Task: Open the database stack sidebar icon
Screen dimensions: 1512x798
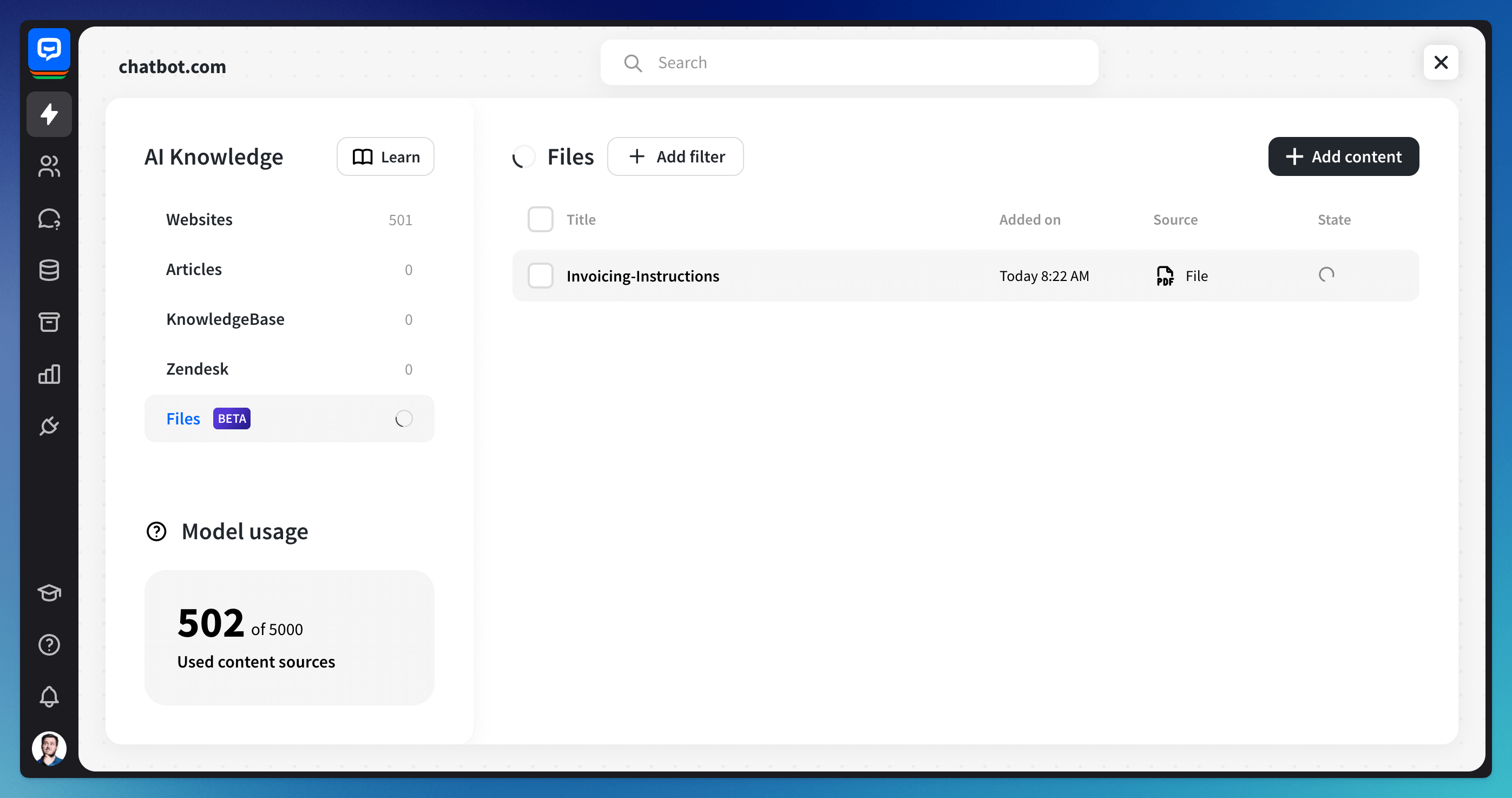Action: [x=49, y=270]
